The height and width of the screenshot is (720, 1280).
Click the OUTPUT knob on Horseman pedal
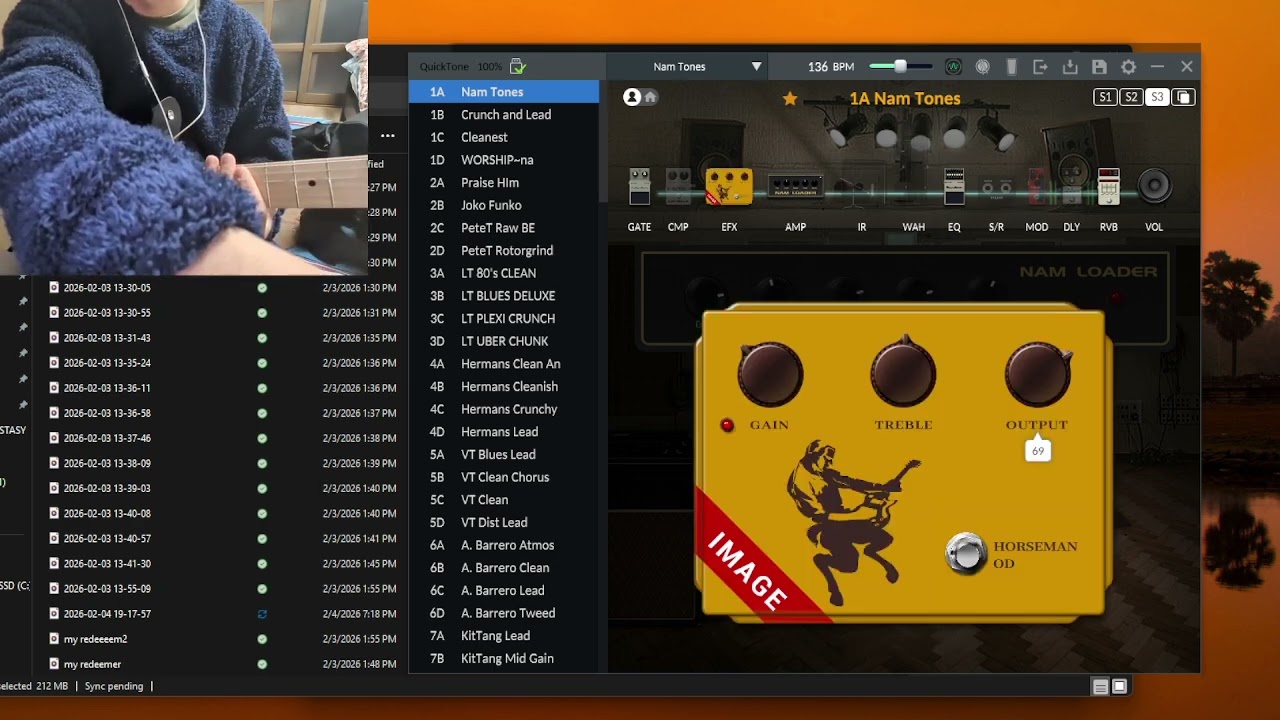pos(1038,374)
